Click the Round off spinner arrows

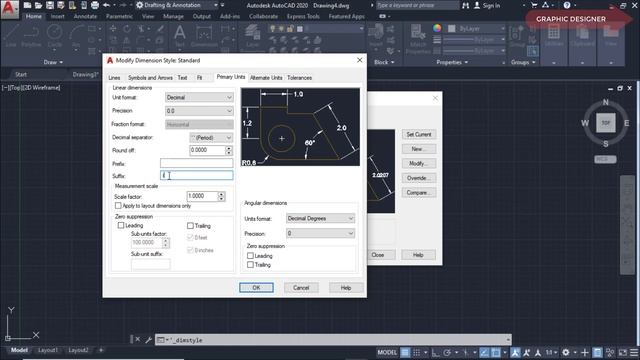[x=229, y=151]
